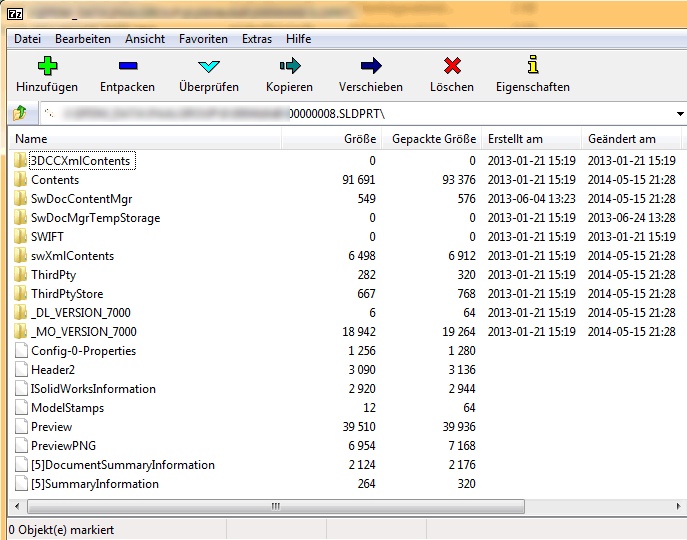Image resolution: width=687 pixels, height=540 pixels.
Task: Open the Ansicht menu
Action: click(145, 39)
